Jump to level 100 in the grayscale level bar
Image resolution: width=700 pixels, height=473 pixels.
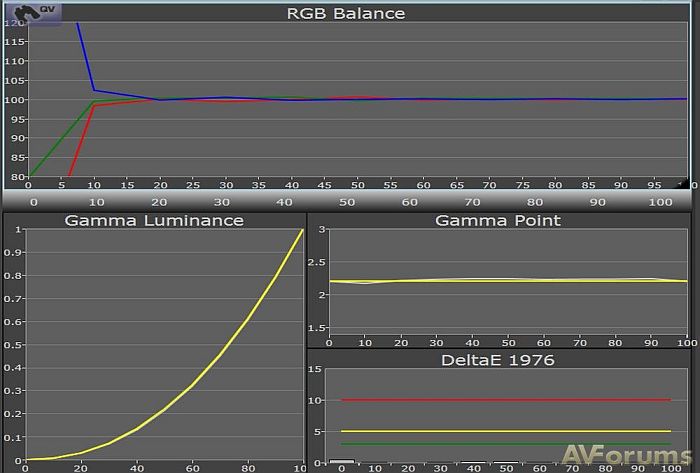660,201
